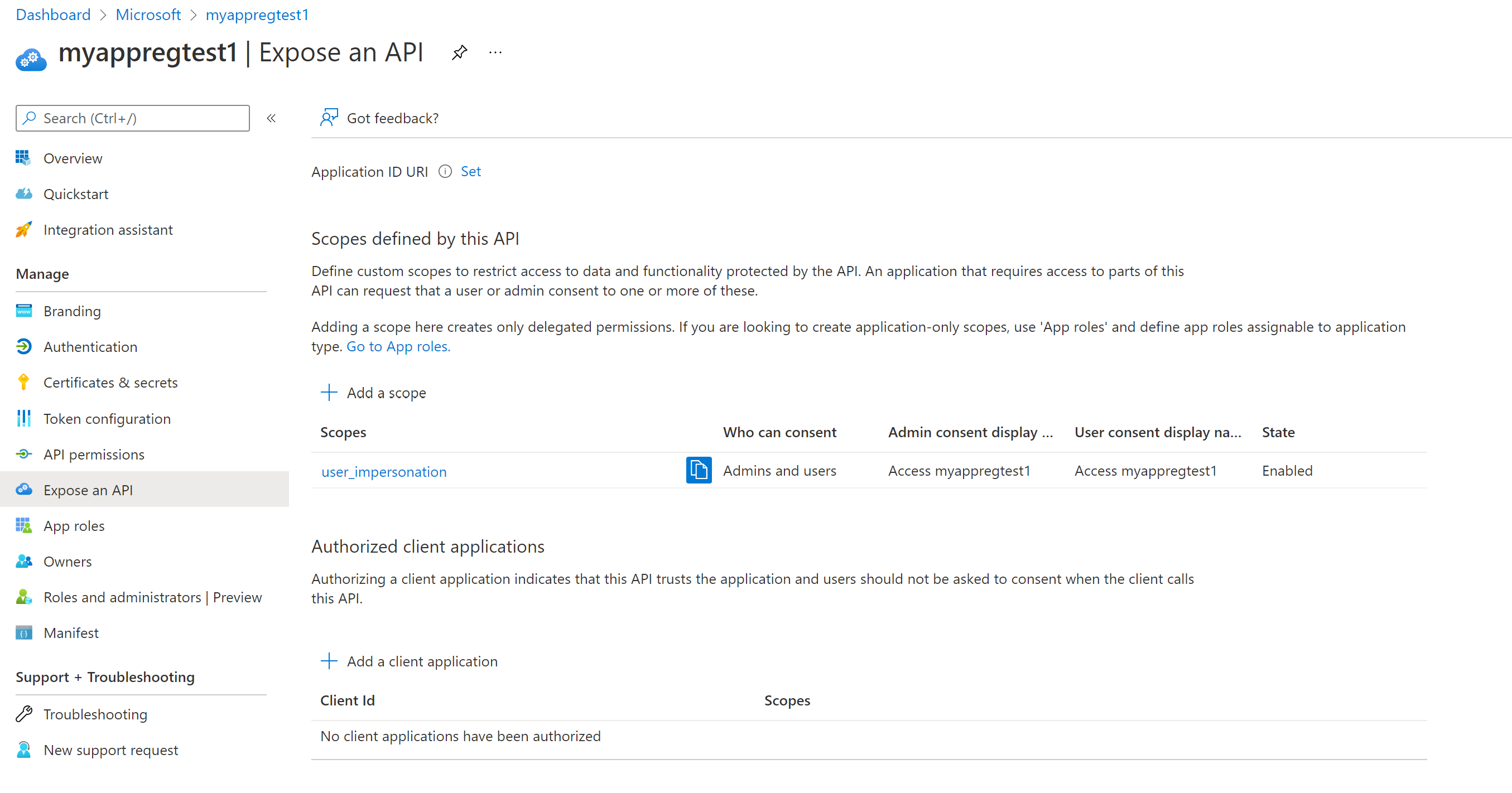Click the Integration assistant rocket icon
Viewport: 1512px width, 793px height.
[x=23, y=229]
